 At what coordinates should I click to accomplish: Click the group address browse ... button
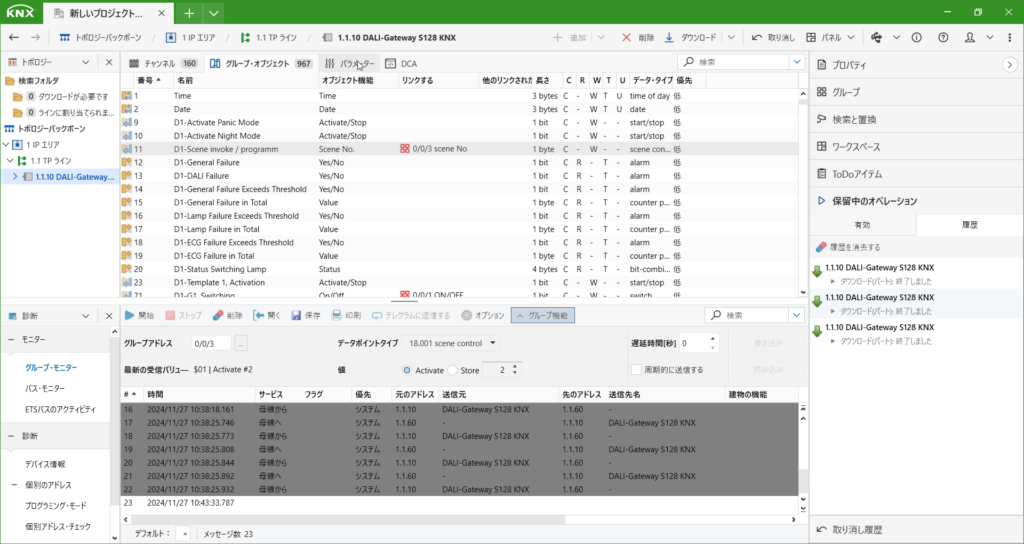point(242,343)
